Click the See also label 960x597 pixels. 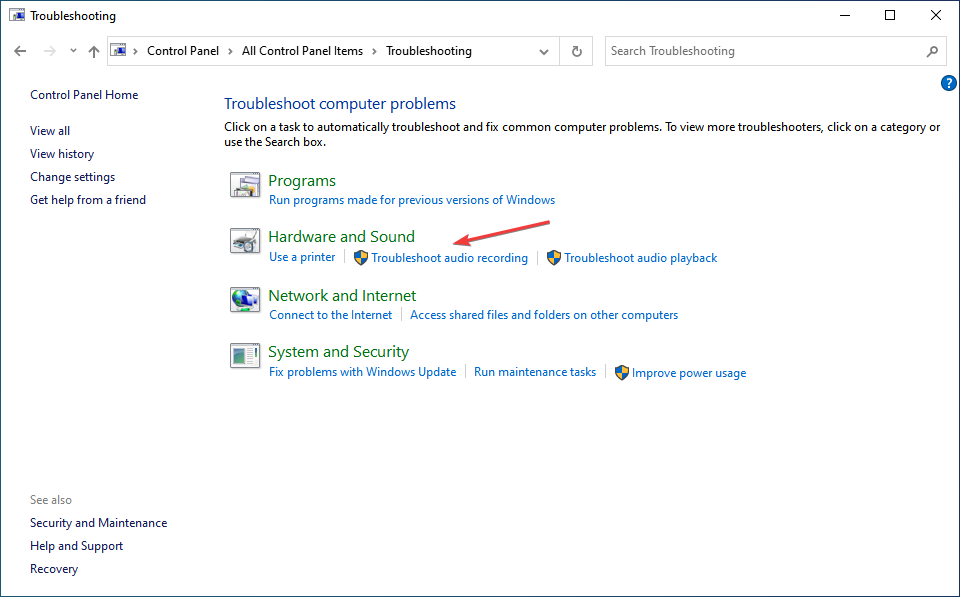(x=51, y=500)
